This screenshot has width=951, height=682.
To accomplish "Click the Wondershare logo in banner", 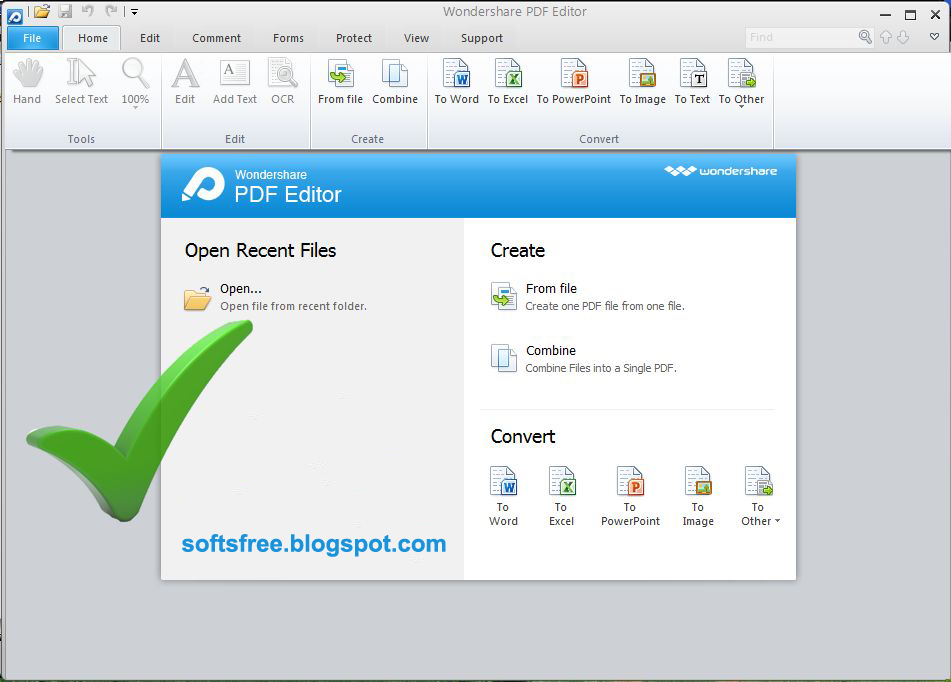I will click(721, 171).
